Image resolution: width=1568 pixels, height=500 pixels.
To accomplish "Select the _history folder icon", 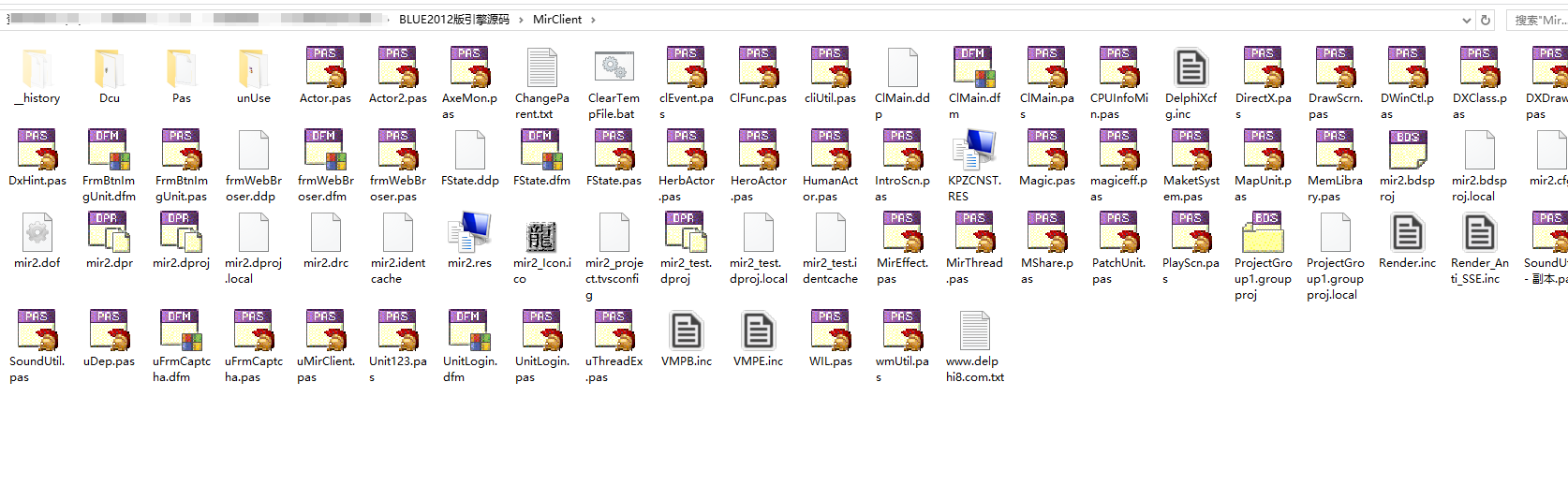I will (37, 70).
